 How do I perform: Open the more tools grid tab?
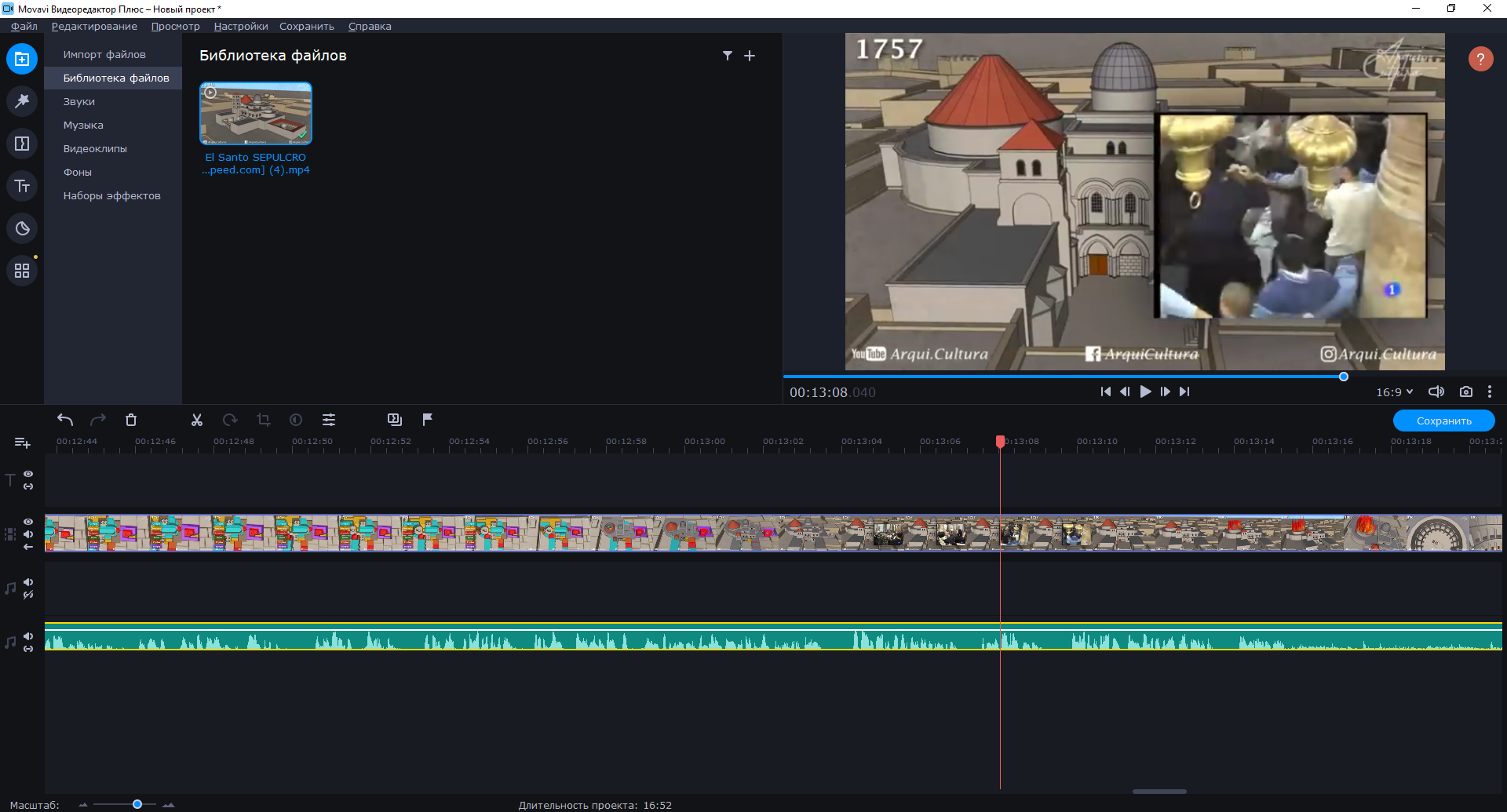22,271
